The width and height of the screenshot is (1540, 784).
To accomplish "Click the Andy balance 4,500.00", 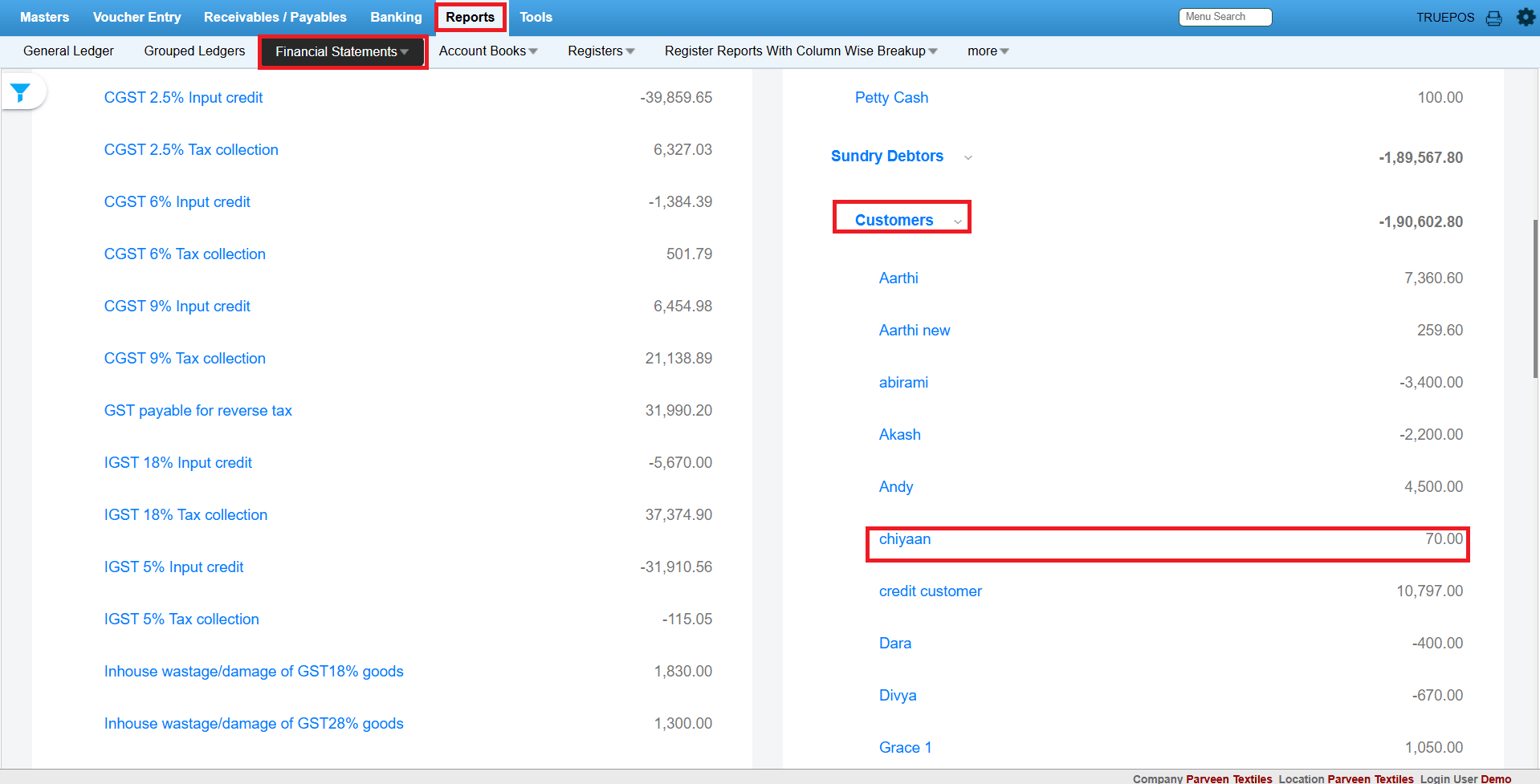I will 1434,487.
